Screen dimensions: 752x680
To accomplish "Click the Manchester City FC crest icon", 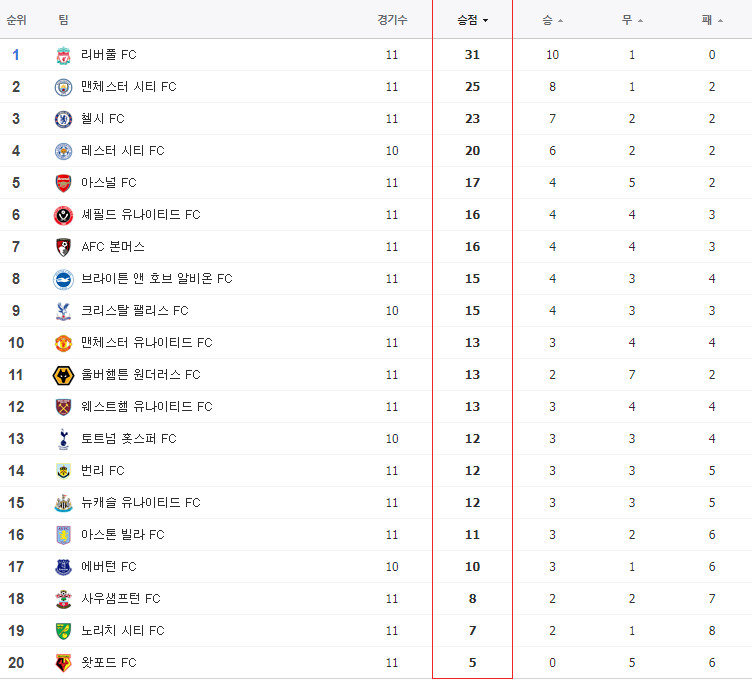I will click(x=63, y=87).
